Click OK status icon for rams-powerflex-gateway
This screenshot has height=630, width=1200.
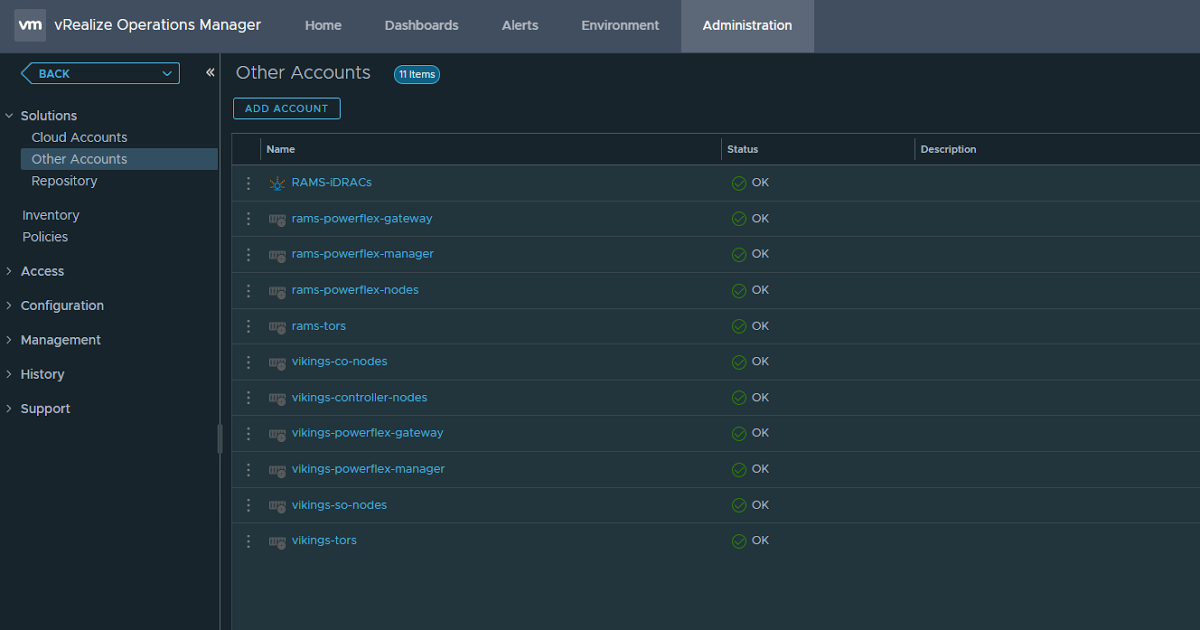(x=739, y=219)
